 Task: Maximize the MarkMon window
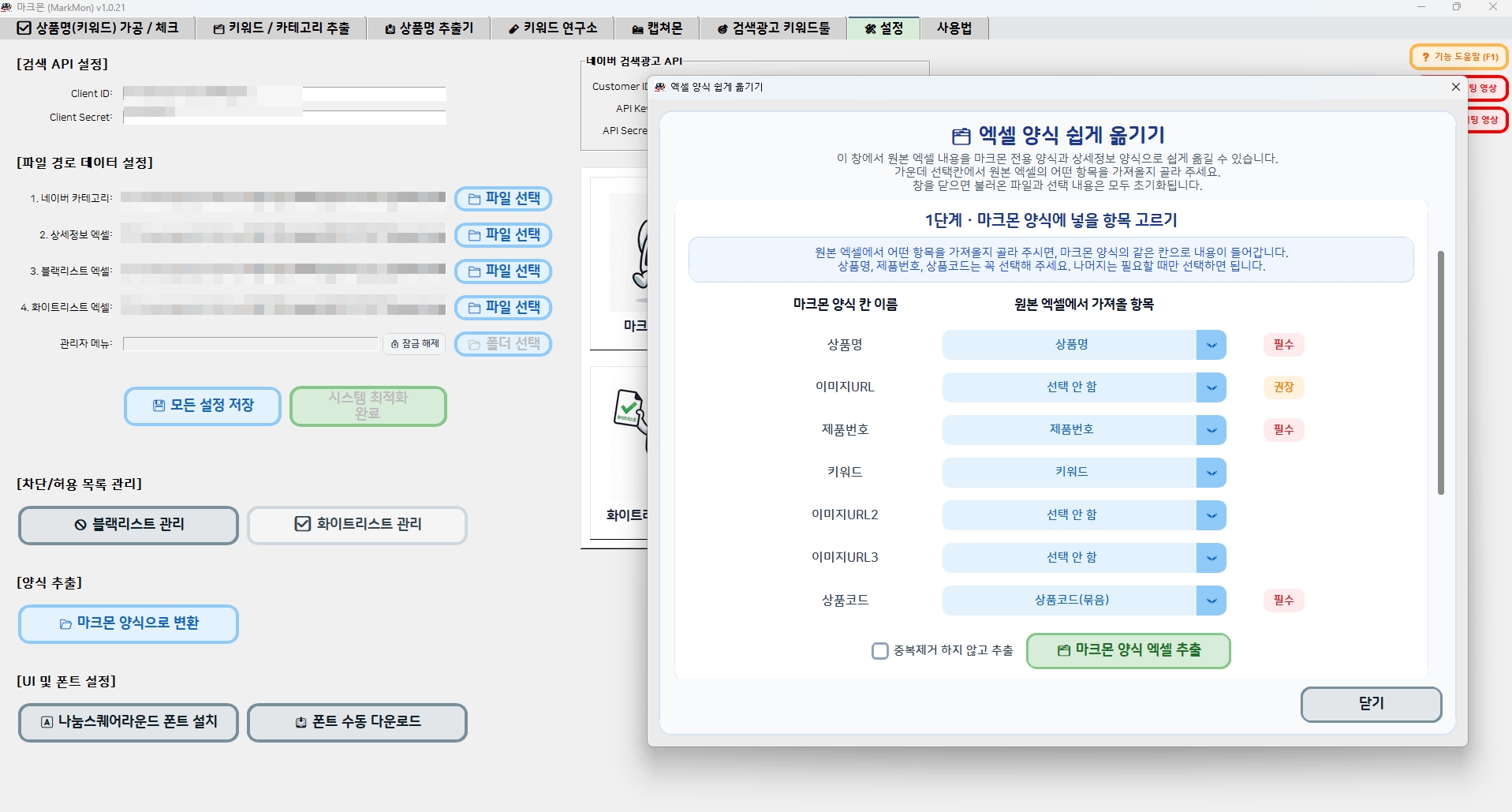1457,7
